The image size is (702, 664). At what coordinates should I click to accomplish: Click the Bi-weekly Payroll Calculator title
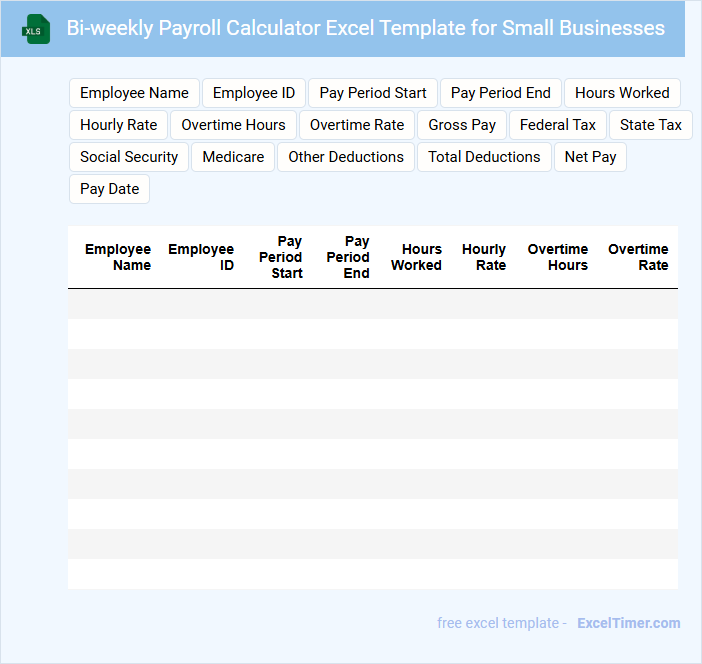point(365,28)
